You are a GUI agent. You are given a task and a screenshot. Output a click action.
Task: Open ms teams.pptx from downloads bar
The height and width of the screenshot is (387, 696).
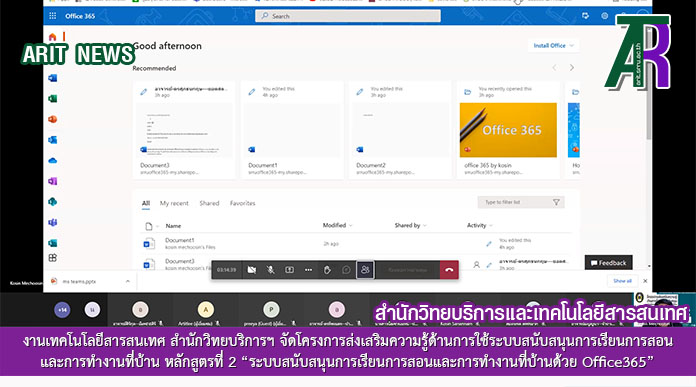click(x=79, y=281)
